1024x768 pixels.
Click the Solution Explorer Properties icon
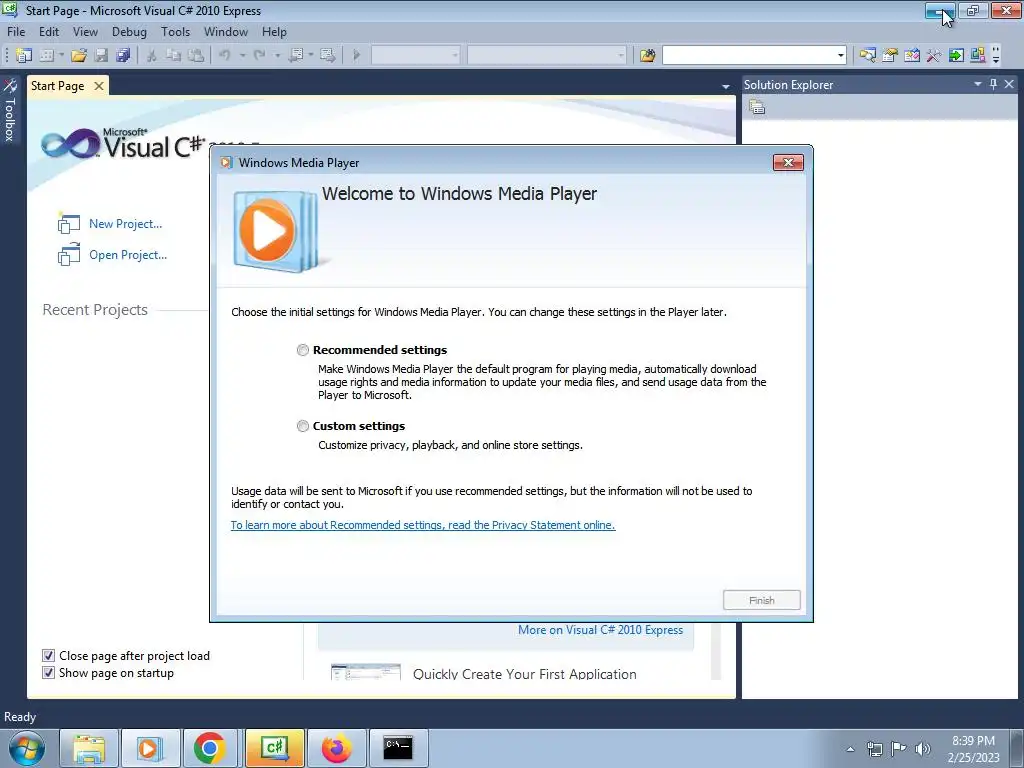pos(757,107)
